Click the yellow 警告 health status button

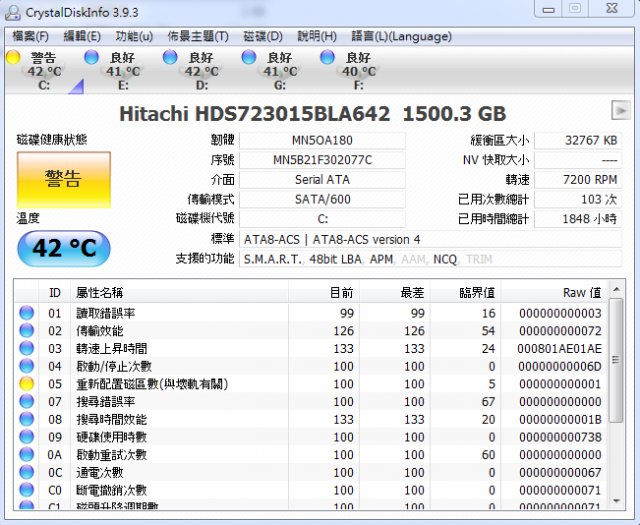(x=64, y=180)
